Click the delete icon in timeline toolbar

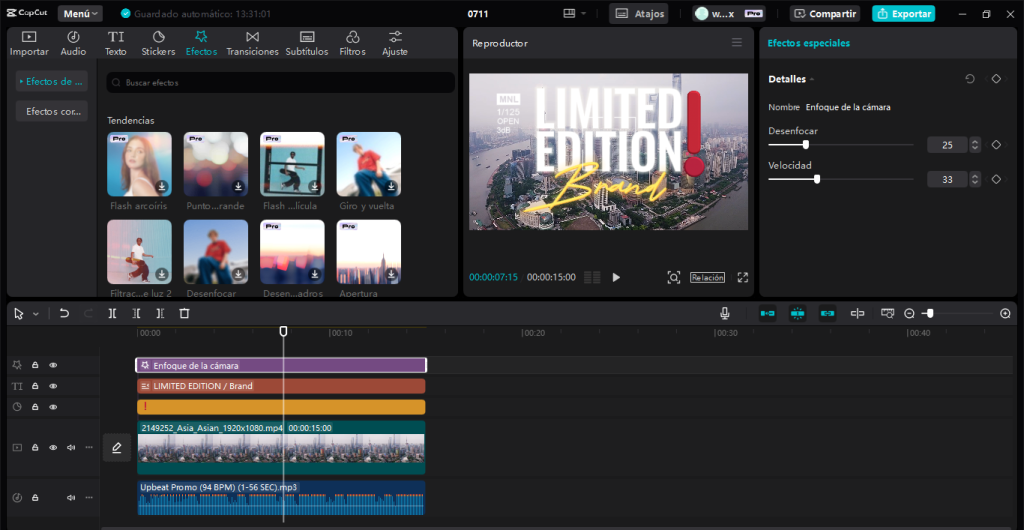(x=184, y=313)
